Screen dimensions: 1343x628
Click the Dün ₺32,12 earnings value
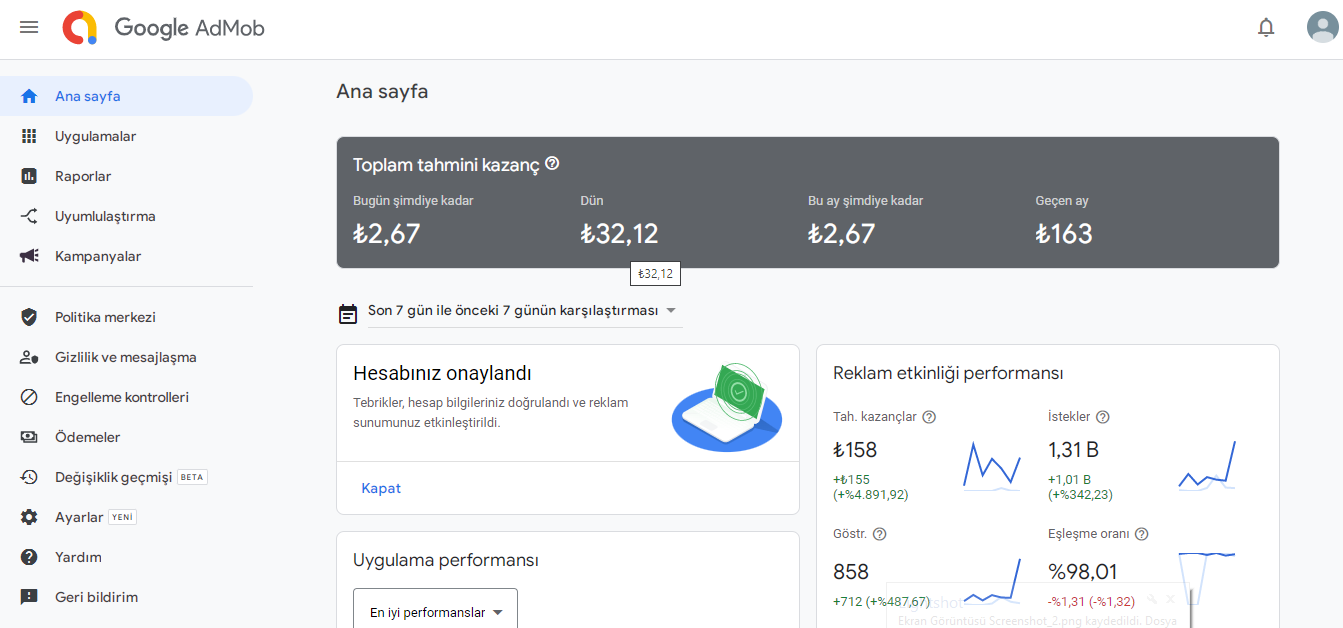(619, 234)
